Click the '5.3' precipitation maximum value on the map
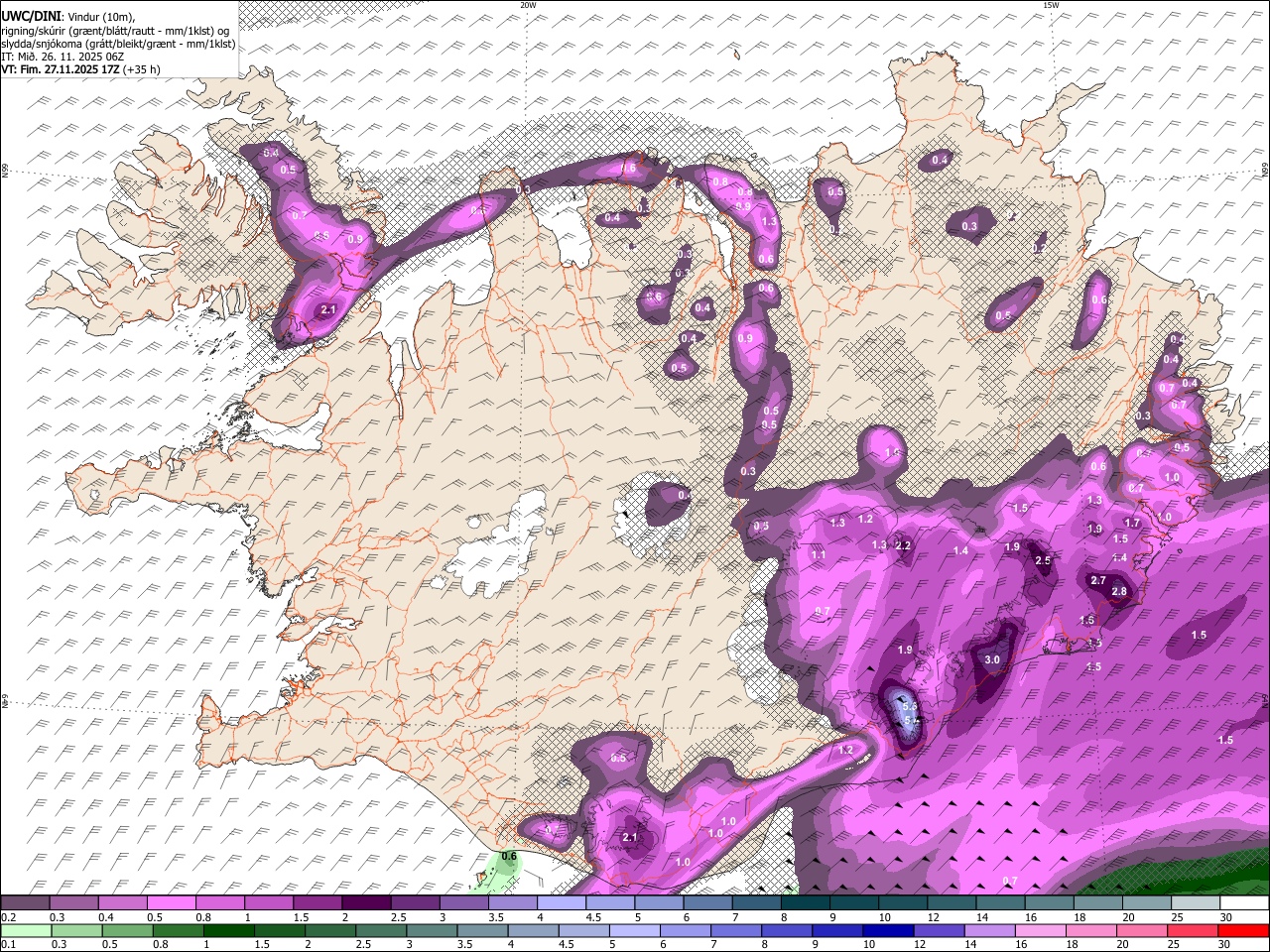 pyautogui.click(x=909, y=705)
